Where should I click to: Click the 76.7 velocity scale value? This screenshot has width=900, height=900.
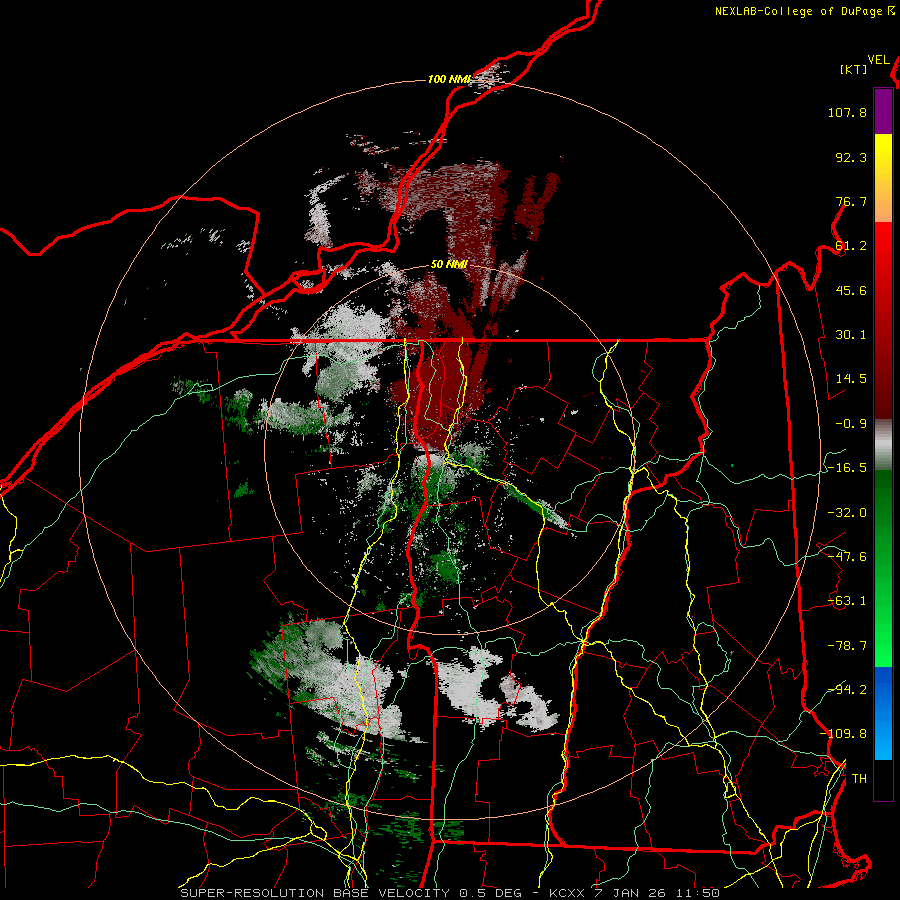click(851, 201)
